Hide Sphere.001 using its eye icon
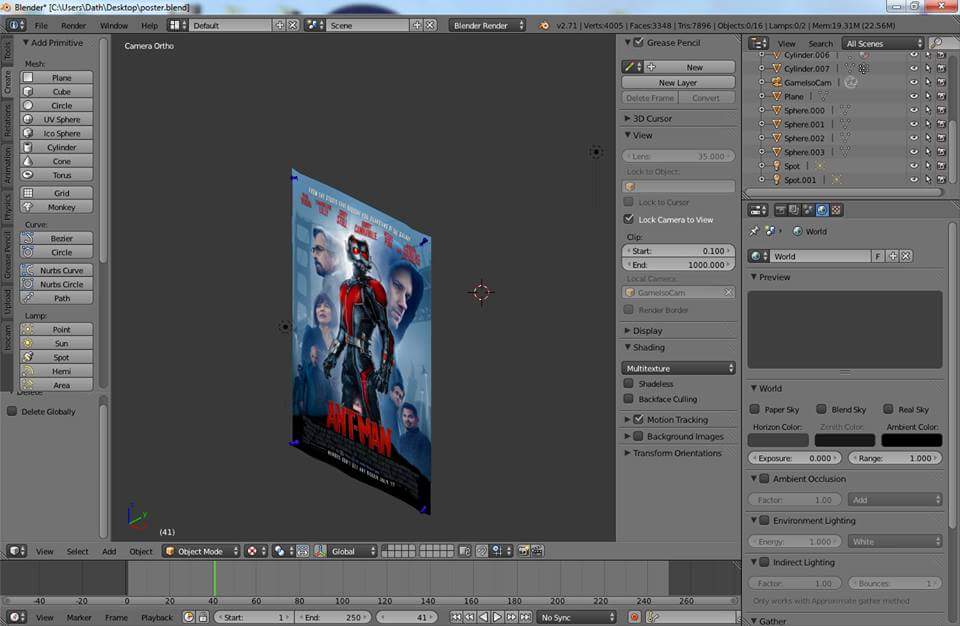 914,124
